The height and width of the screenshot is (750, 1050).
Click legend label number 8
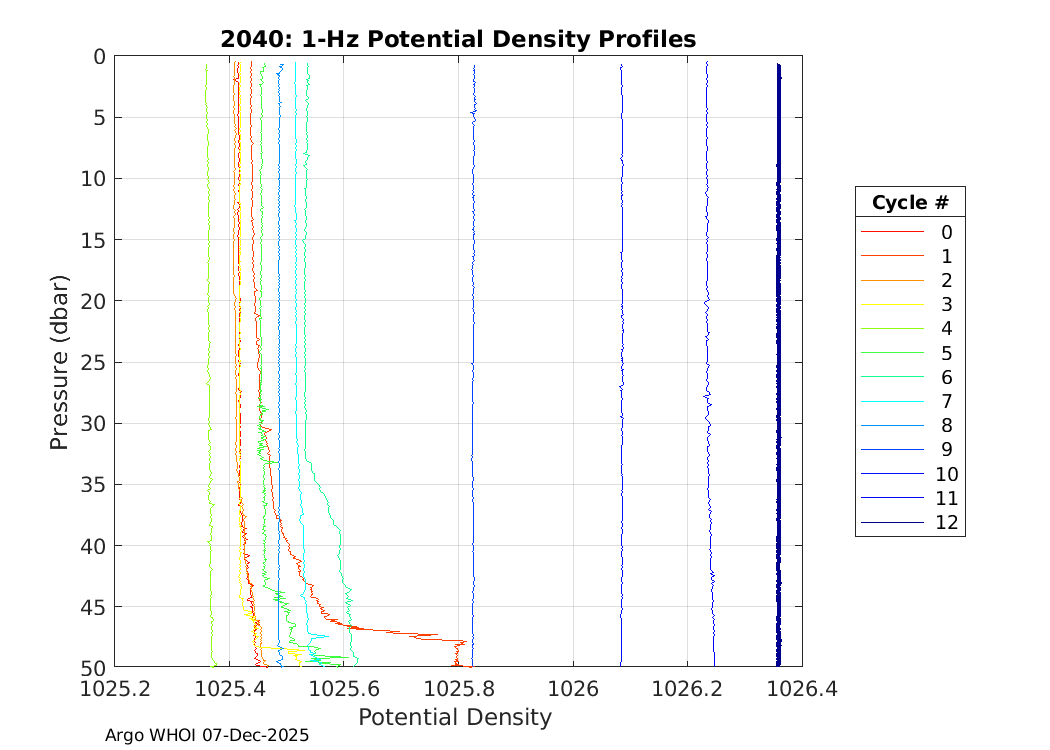tap(946, 426)
